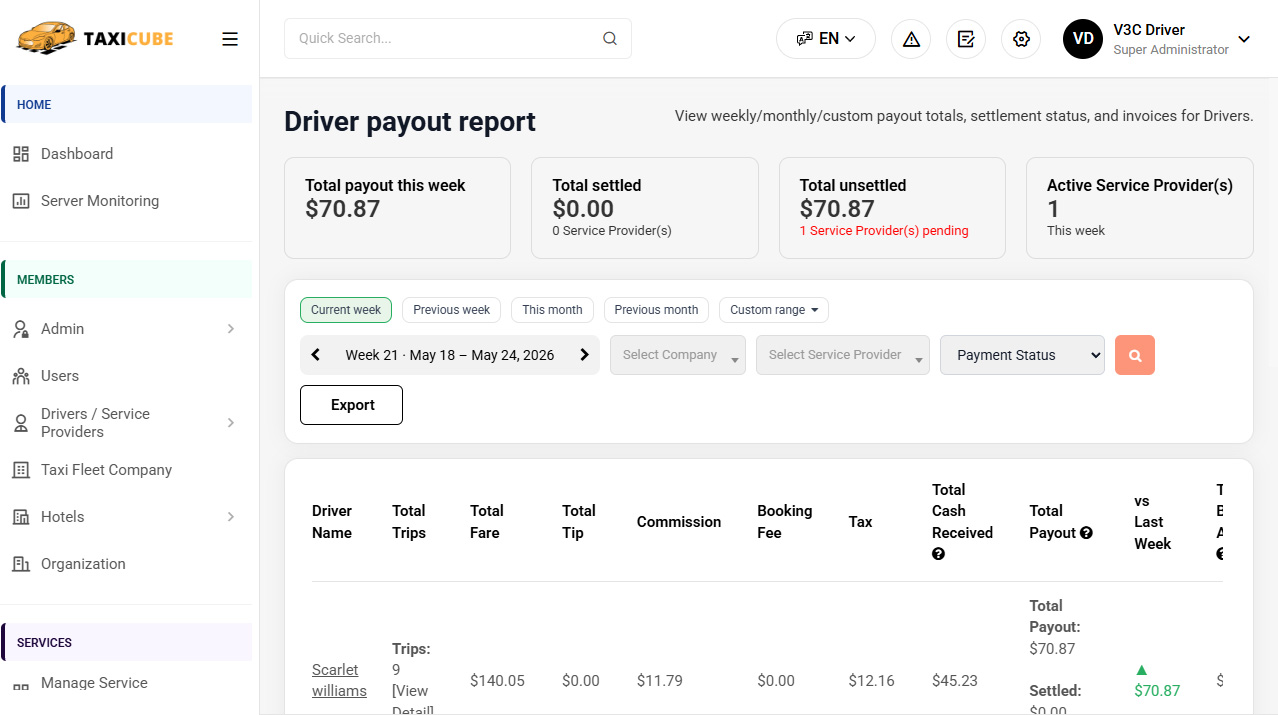Click the Organization icon in sidebar
Screen dimensions: 1278x715
click(x=21, y=564)
